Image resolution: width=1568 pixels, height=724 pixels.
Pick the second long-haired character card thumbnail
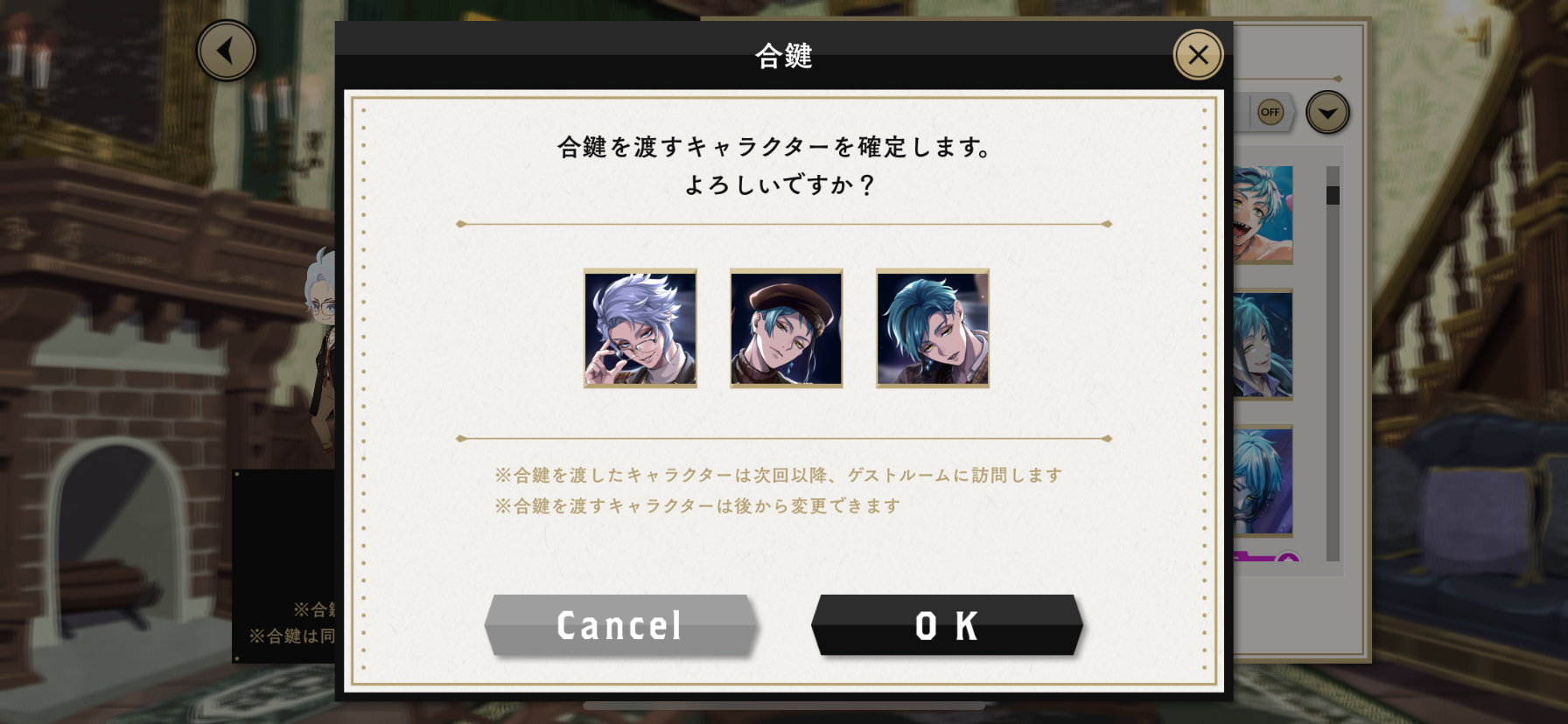point(1263,345)
